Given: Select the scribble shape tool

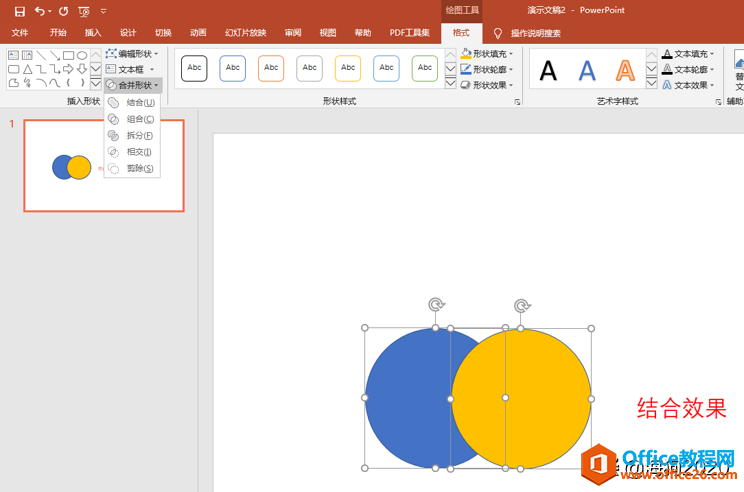Looking at the screenshot, I should click(x=28, y=83).
